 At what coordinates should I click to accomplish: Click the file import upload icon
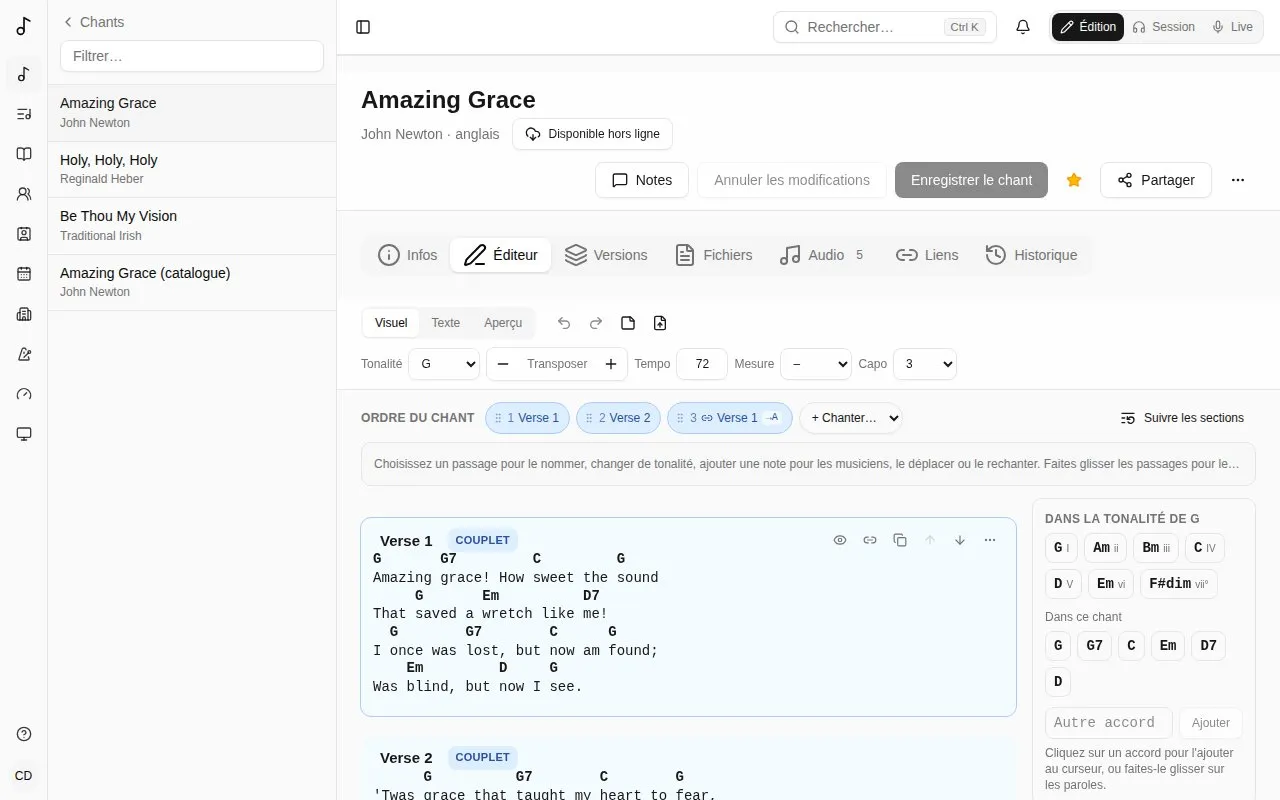(660, 323)
